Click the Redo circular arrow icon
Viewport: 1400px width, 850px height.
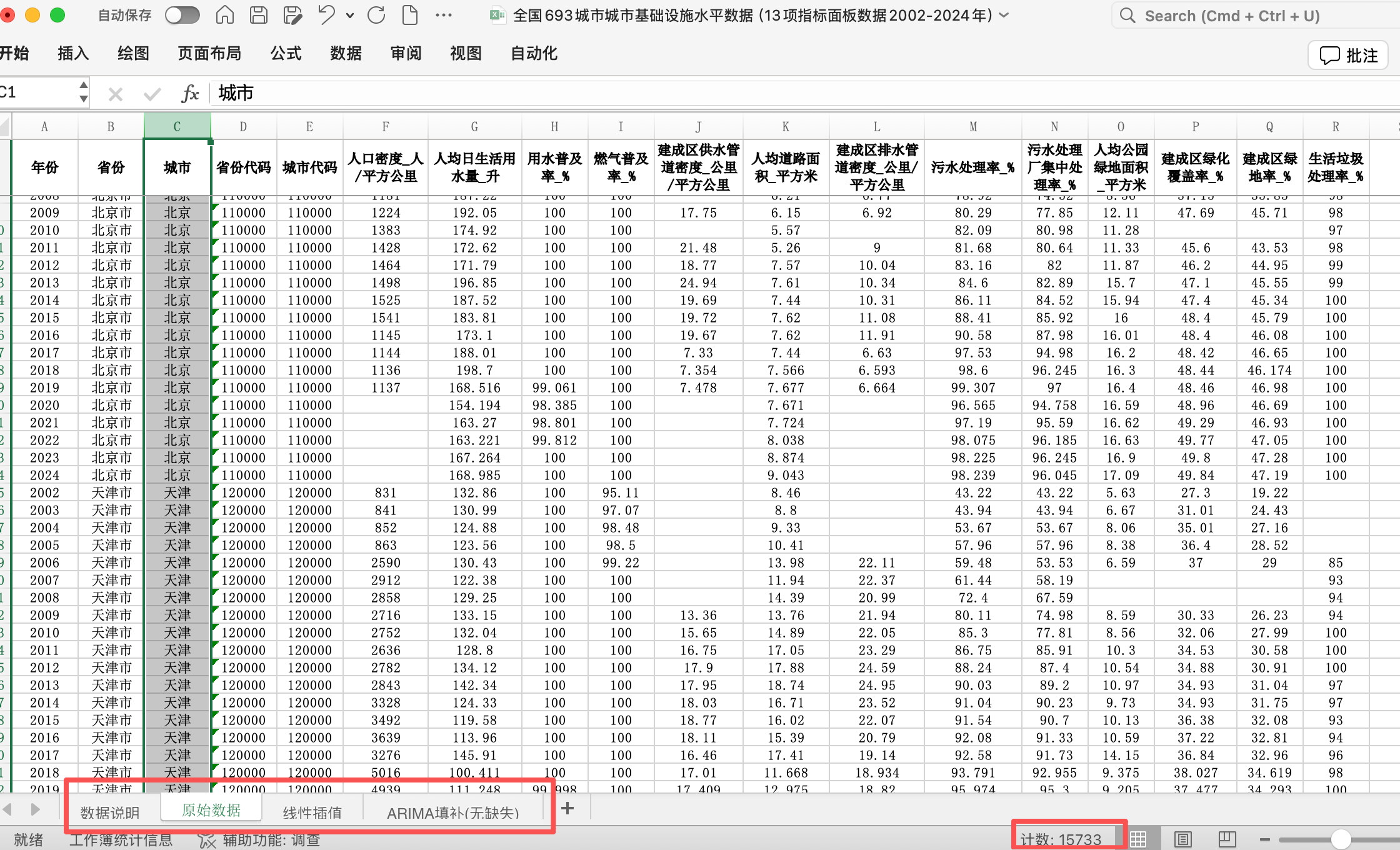[x=376, y=15]
